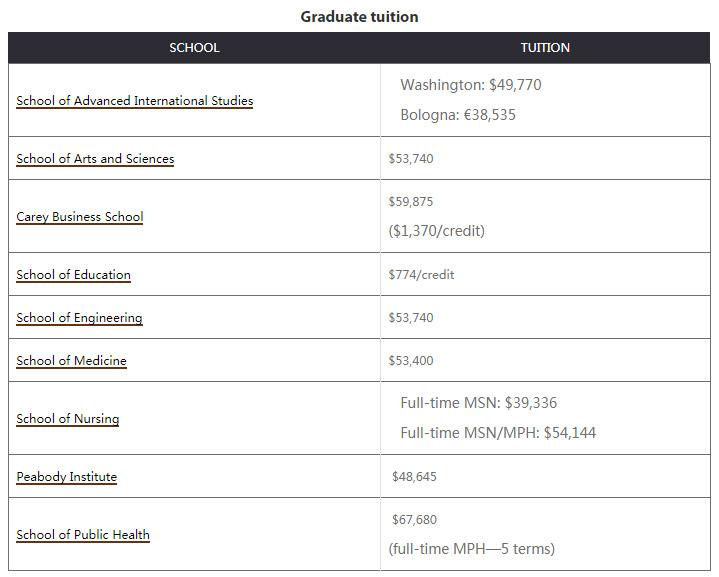Go to the School of Nursing link
The height and width of the screenshot is (577, 719).
pyautogui.click(x=67, y=418)
